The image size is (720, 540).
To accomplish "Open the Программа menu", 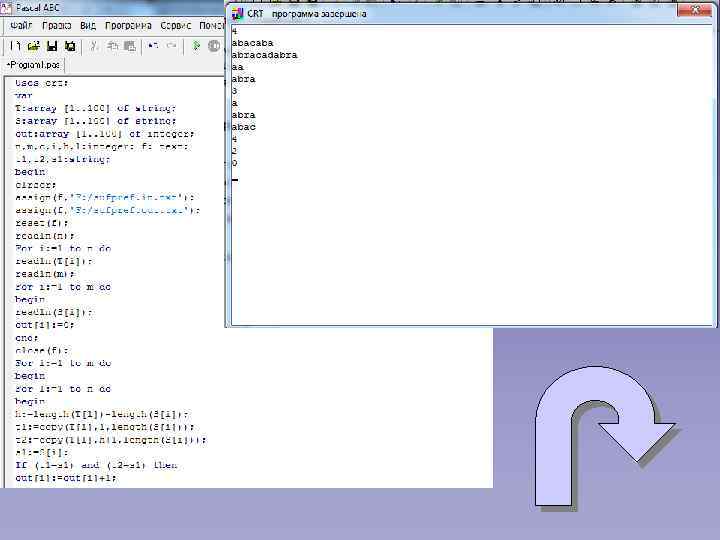I will [128, 26].
